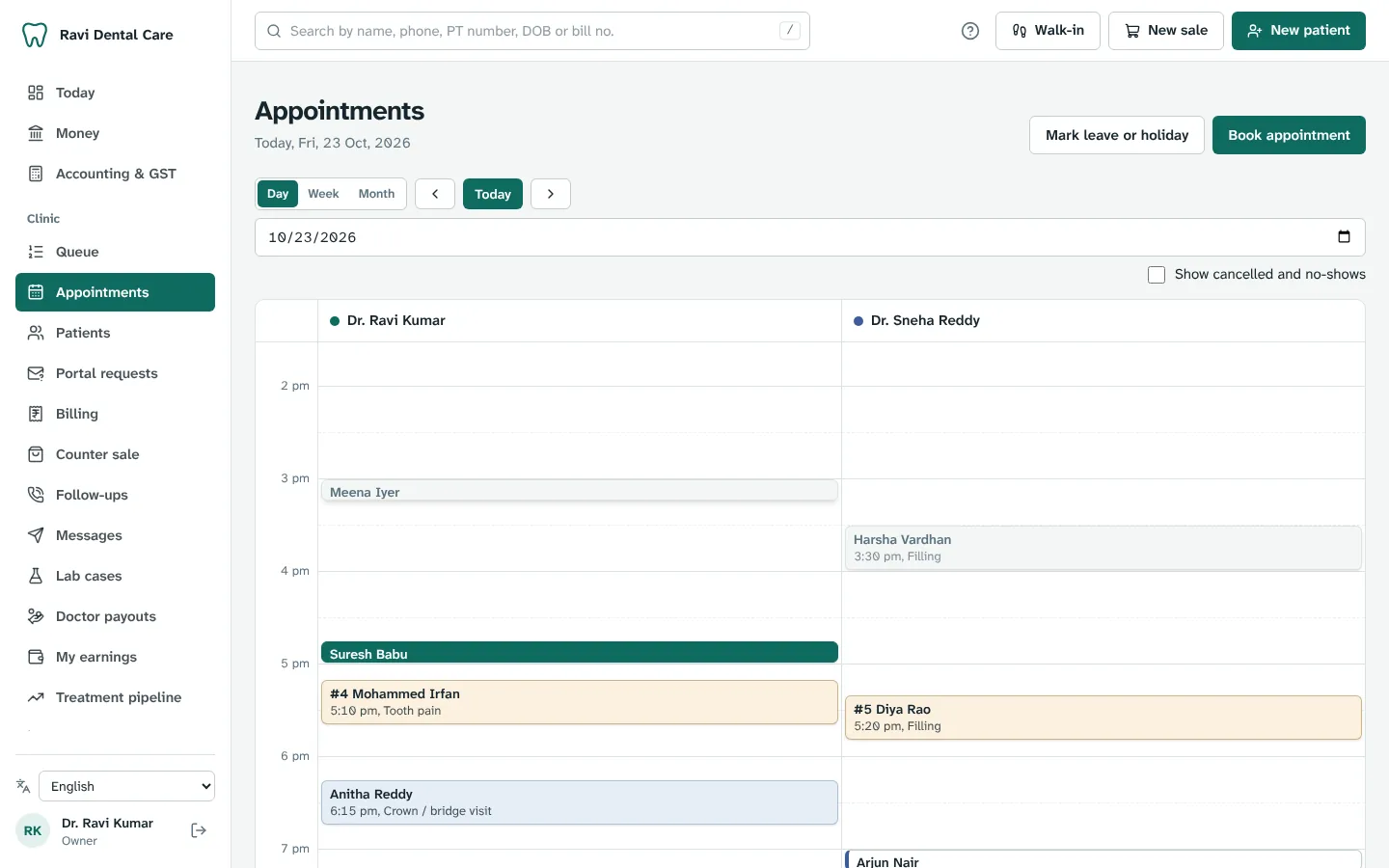Click the Patients people icon

pyautogui.click(x=36, y=333)
